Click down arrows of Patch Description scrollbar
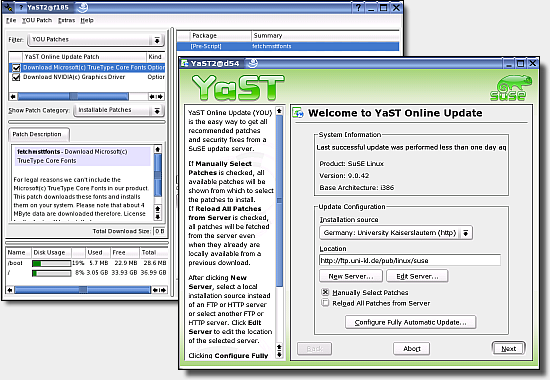The width and height of the screenshot is (550, 380). 157,213
